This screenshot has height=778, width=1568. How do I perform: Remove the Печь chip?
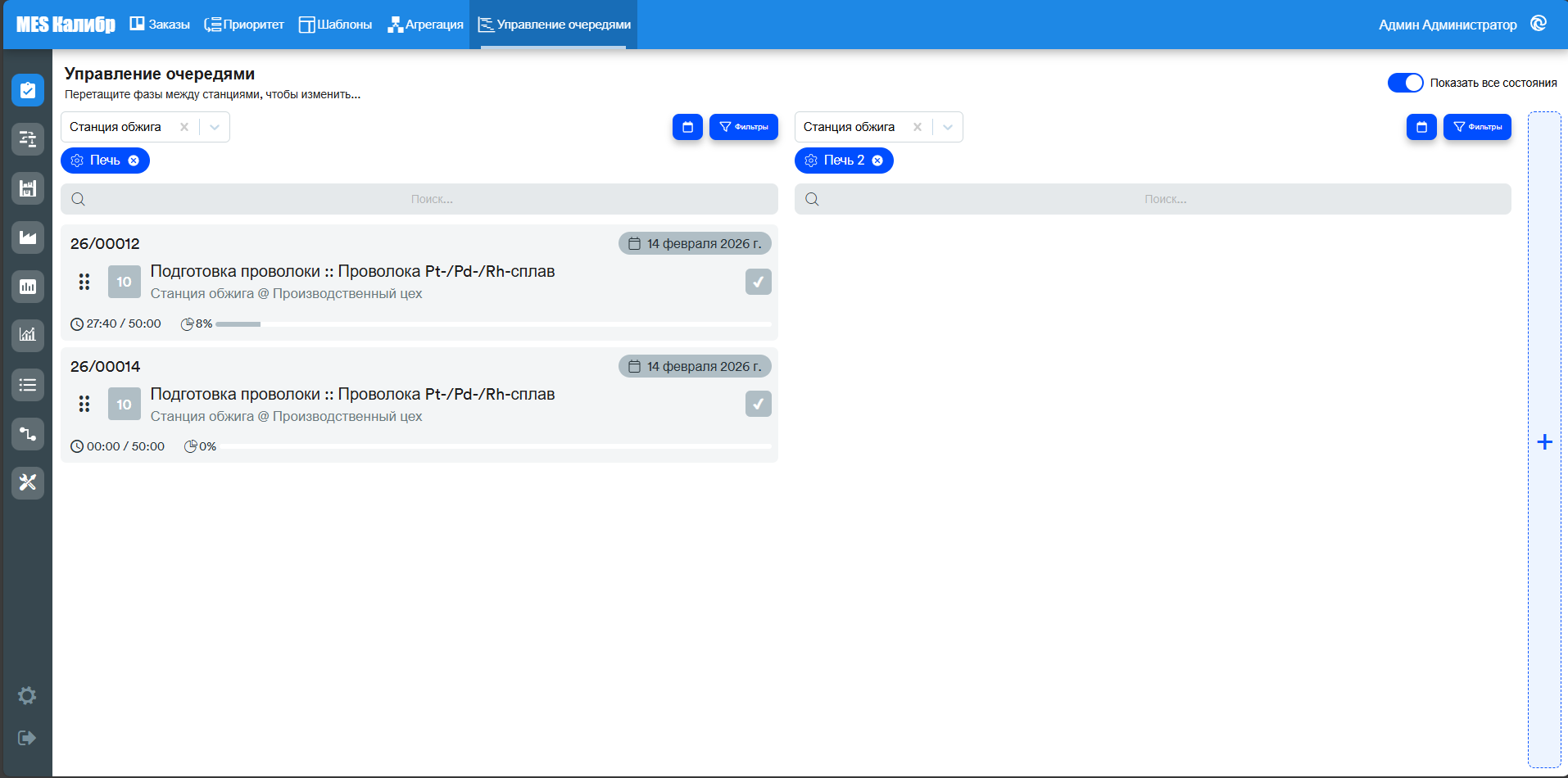click(x=134, y=161)
